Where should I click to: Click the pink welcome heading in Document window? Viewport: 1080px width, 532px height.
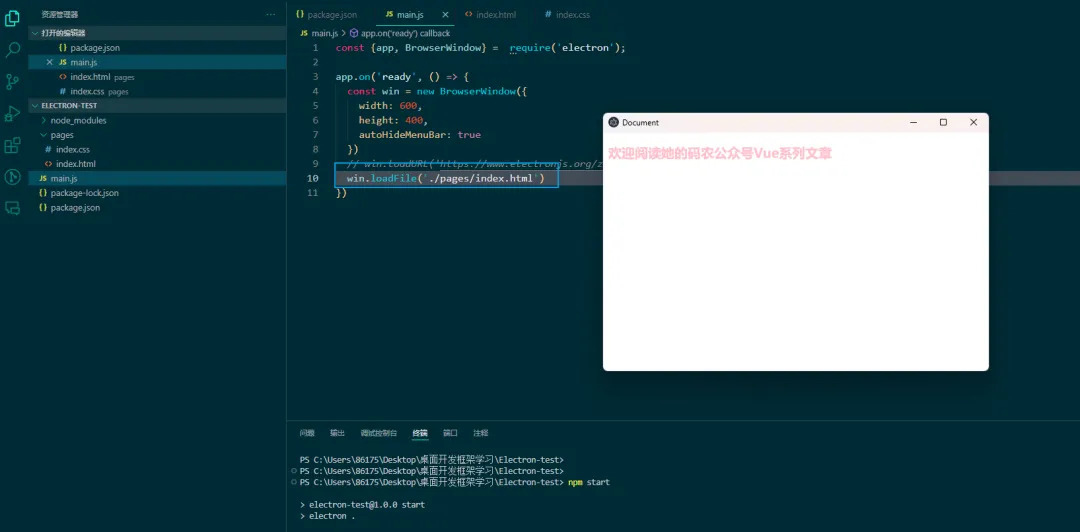click(x=720, y=154)
